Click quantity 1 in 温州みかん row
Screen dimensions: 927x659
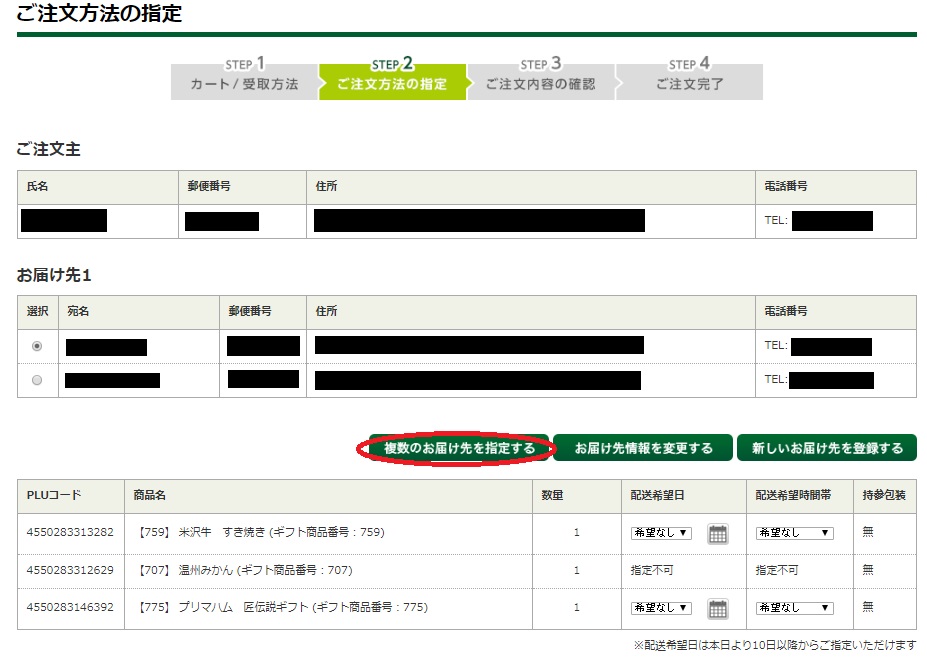[576, 570]
